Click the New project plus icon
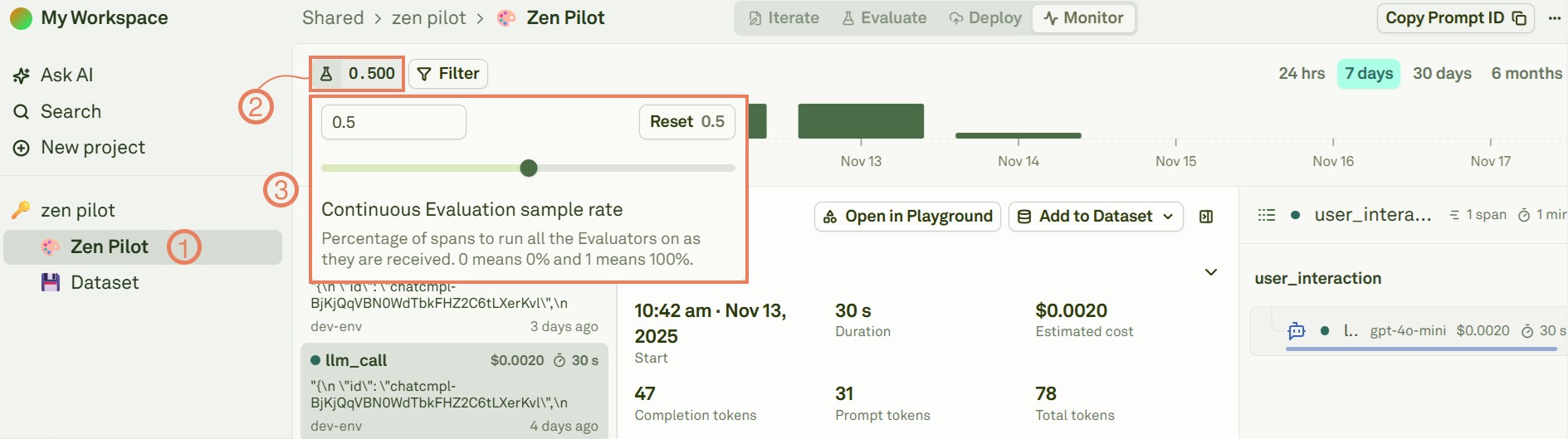Screen dimensions: 1568x439 [x=22, y=148]
